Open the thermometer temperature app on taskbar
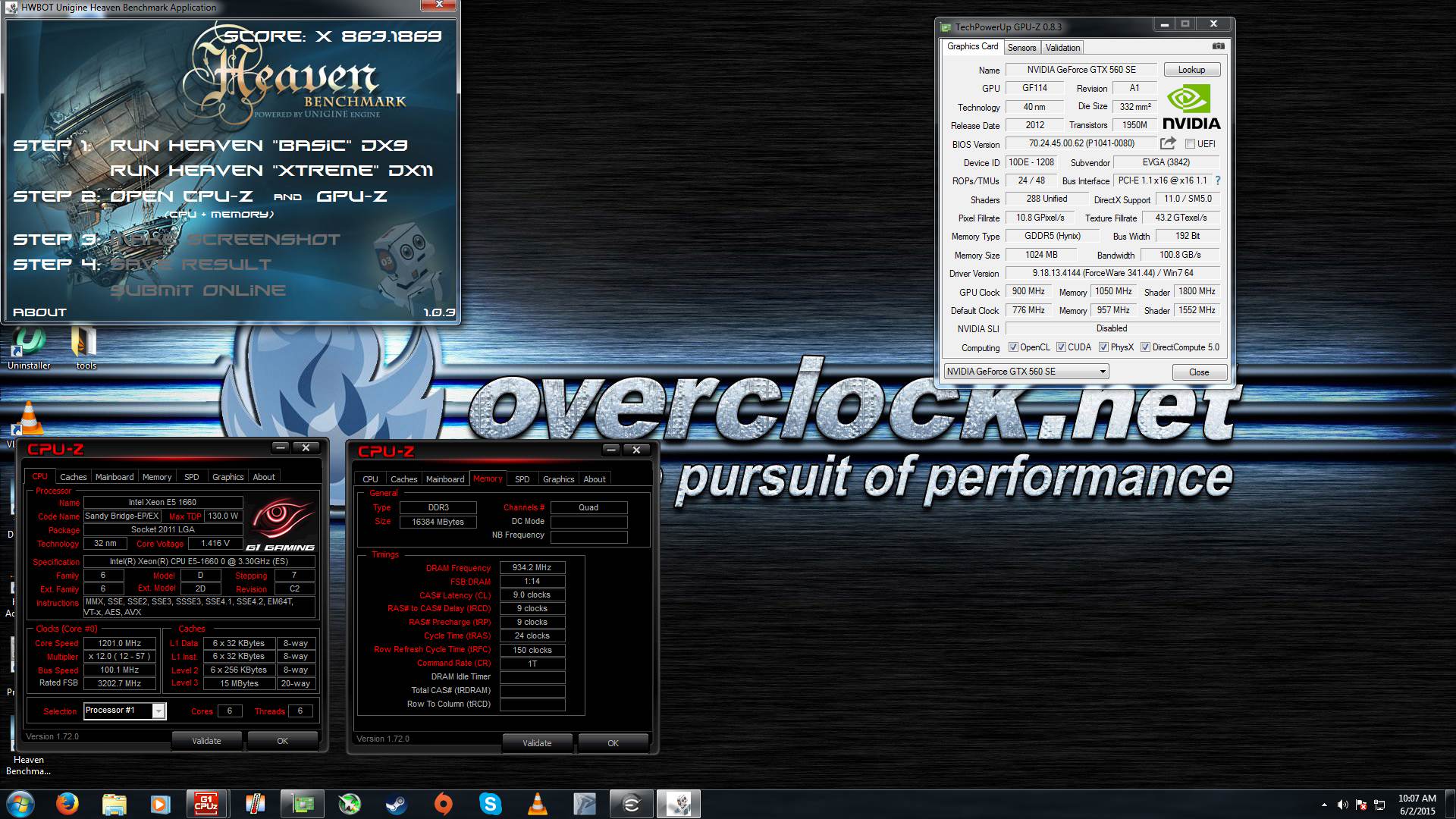1456x819 pixels. pyautogui.click(x=255, y=804)
